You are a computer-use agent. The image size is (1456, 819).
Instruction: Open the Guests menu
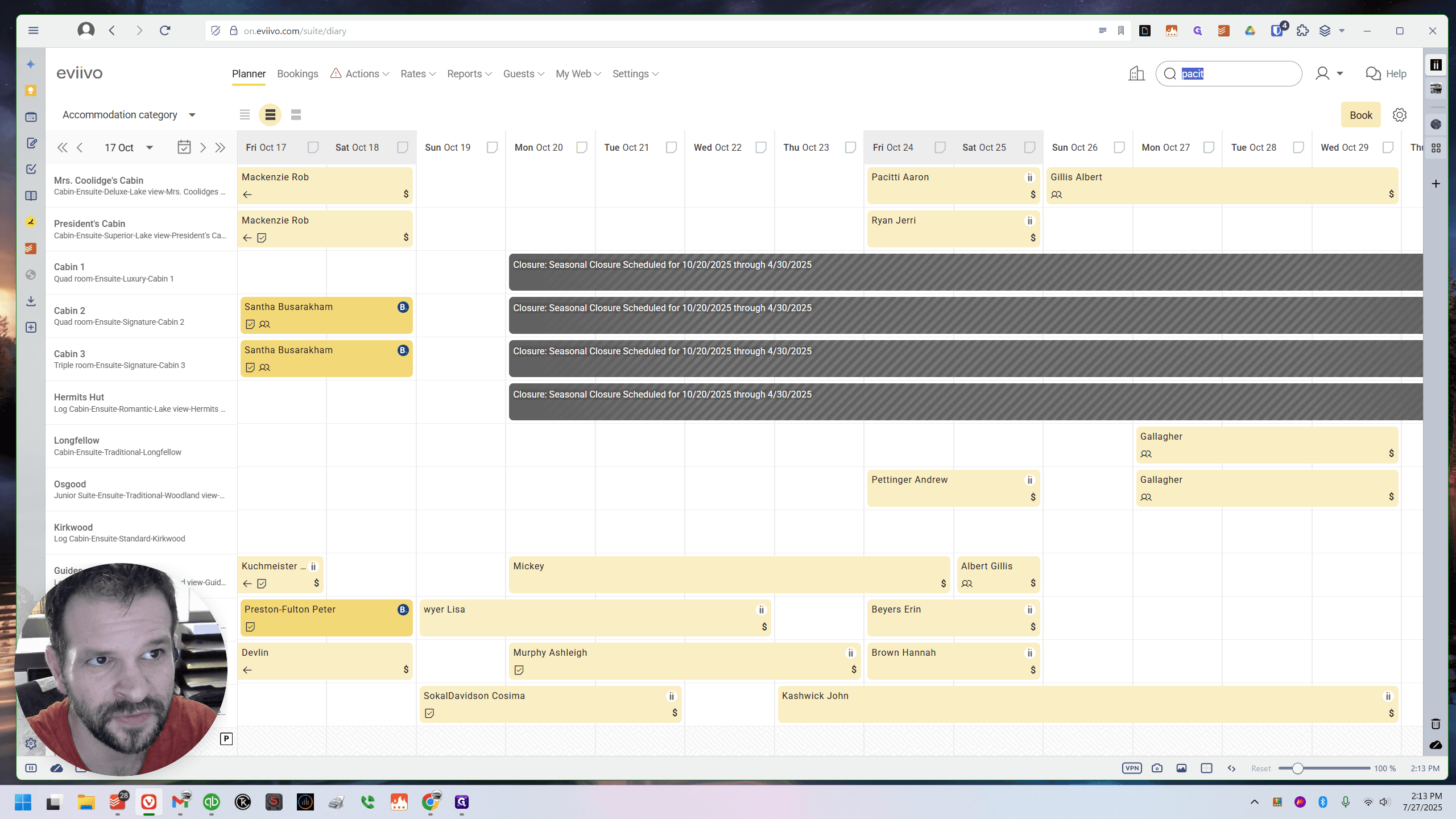(523, 74)
